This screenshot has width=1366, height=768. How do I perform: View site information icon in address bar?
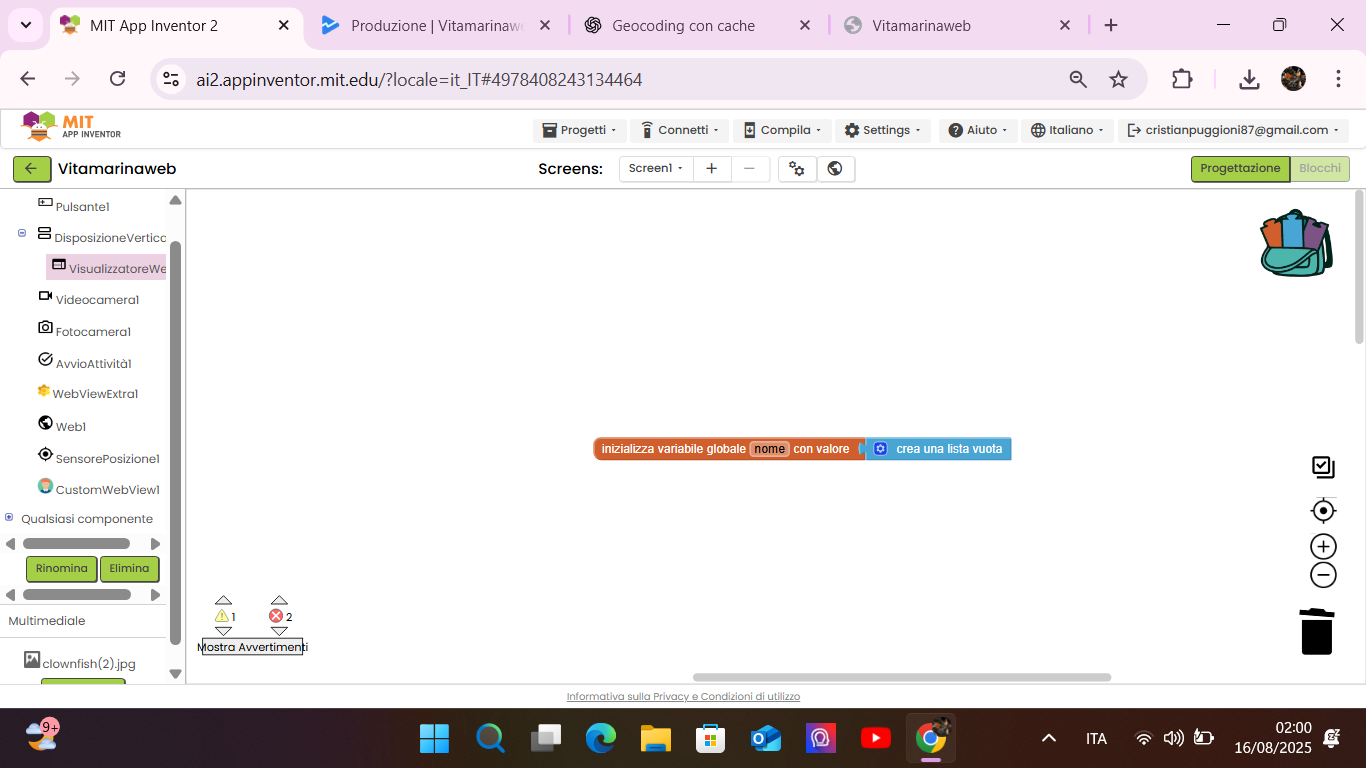pos(171,79)
